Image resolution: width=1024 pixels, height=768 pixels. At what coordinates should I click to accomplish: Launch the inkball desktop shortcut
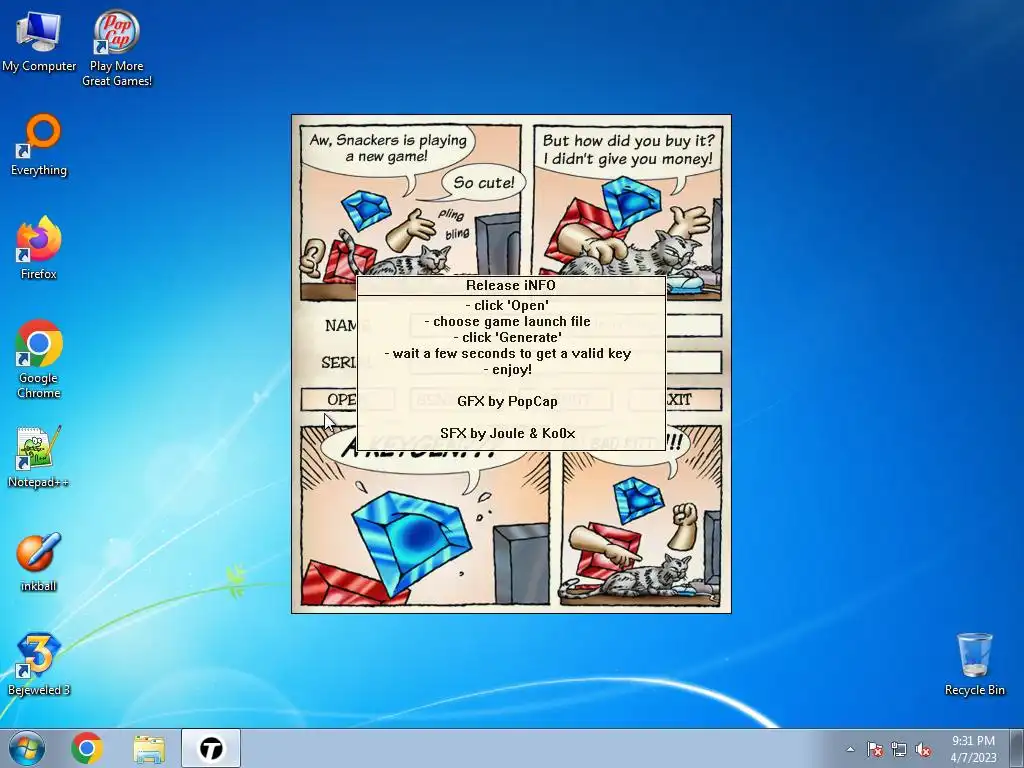(39, 562)
